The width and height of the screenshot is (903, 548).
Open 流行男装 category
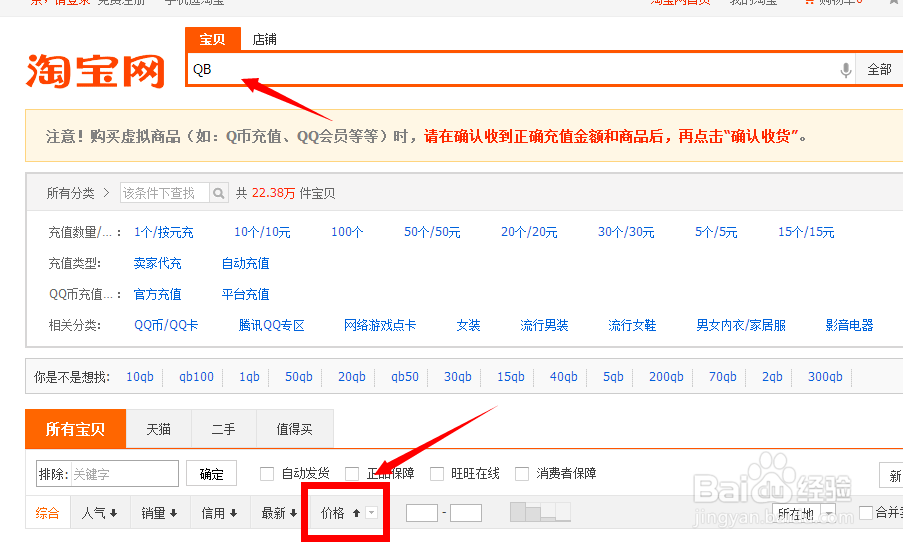(544, 325)
